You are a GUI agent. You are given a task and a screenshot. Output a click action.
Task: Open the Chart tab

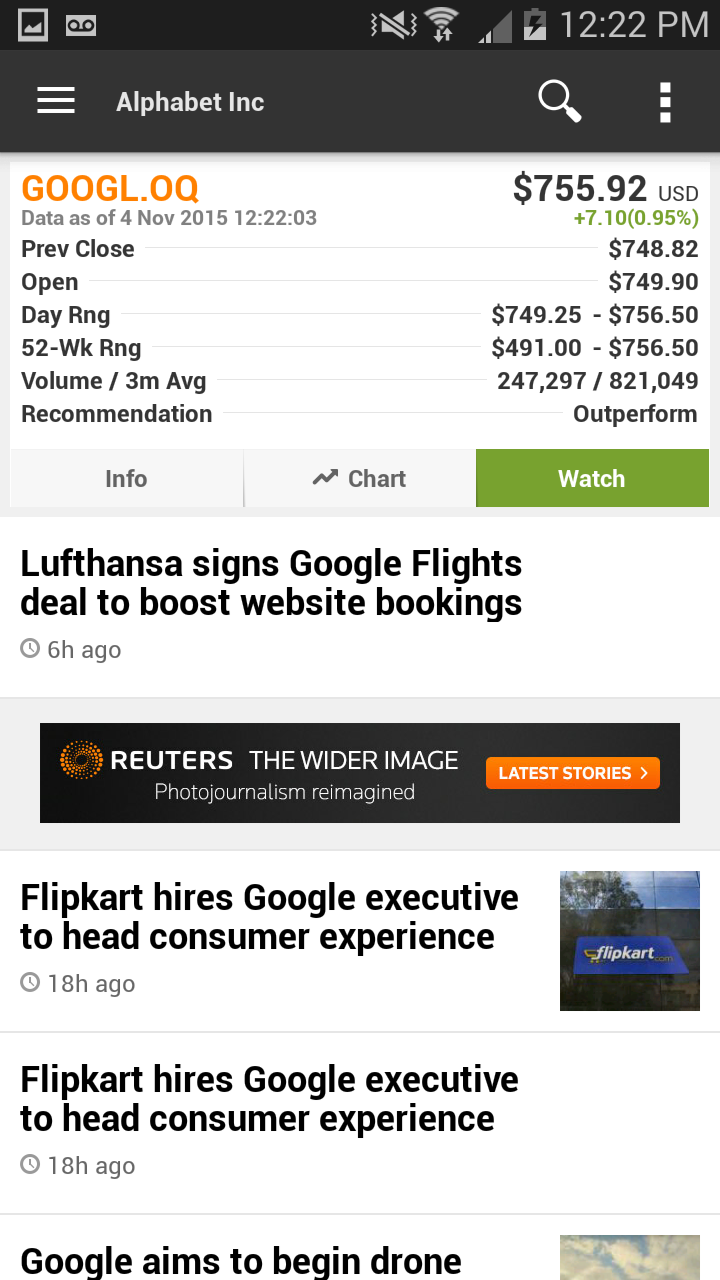[x=360, y=479]
